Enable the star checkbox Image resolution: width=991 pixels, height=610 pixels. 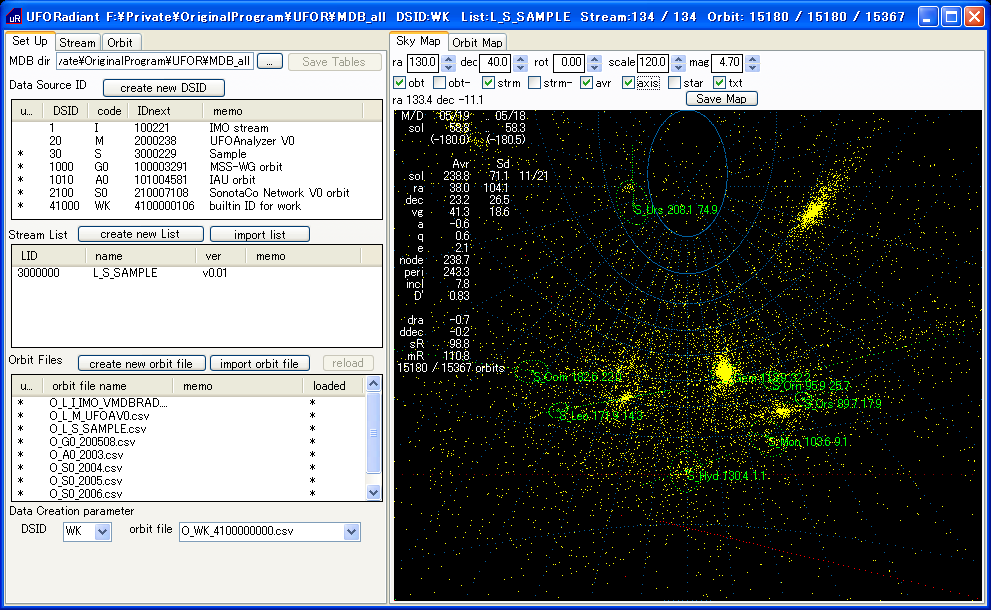[674, 83]
